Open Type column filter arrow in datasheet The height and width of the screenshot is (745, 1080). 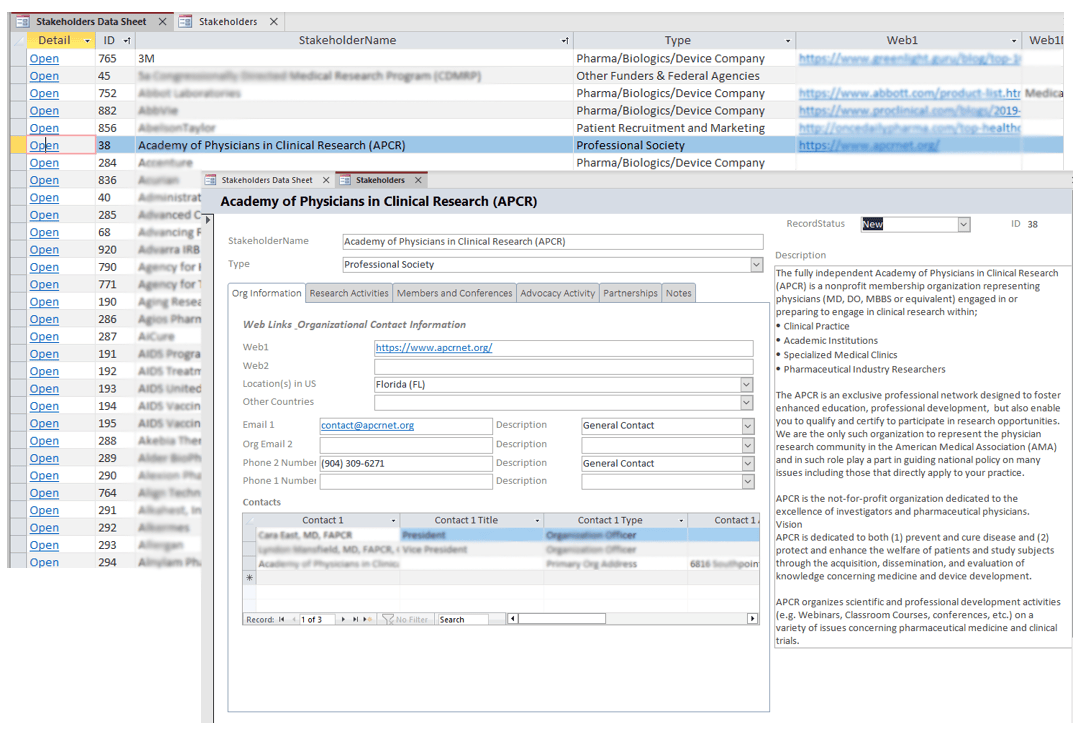pyautogui.click(x=788, y=41)
